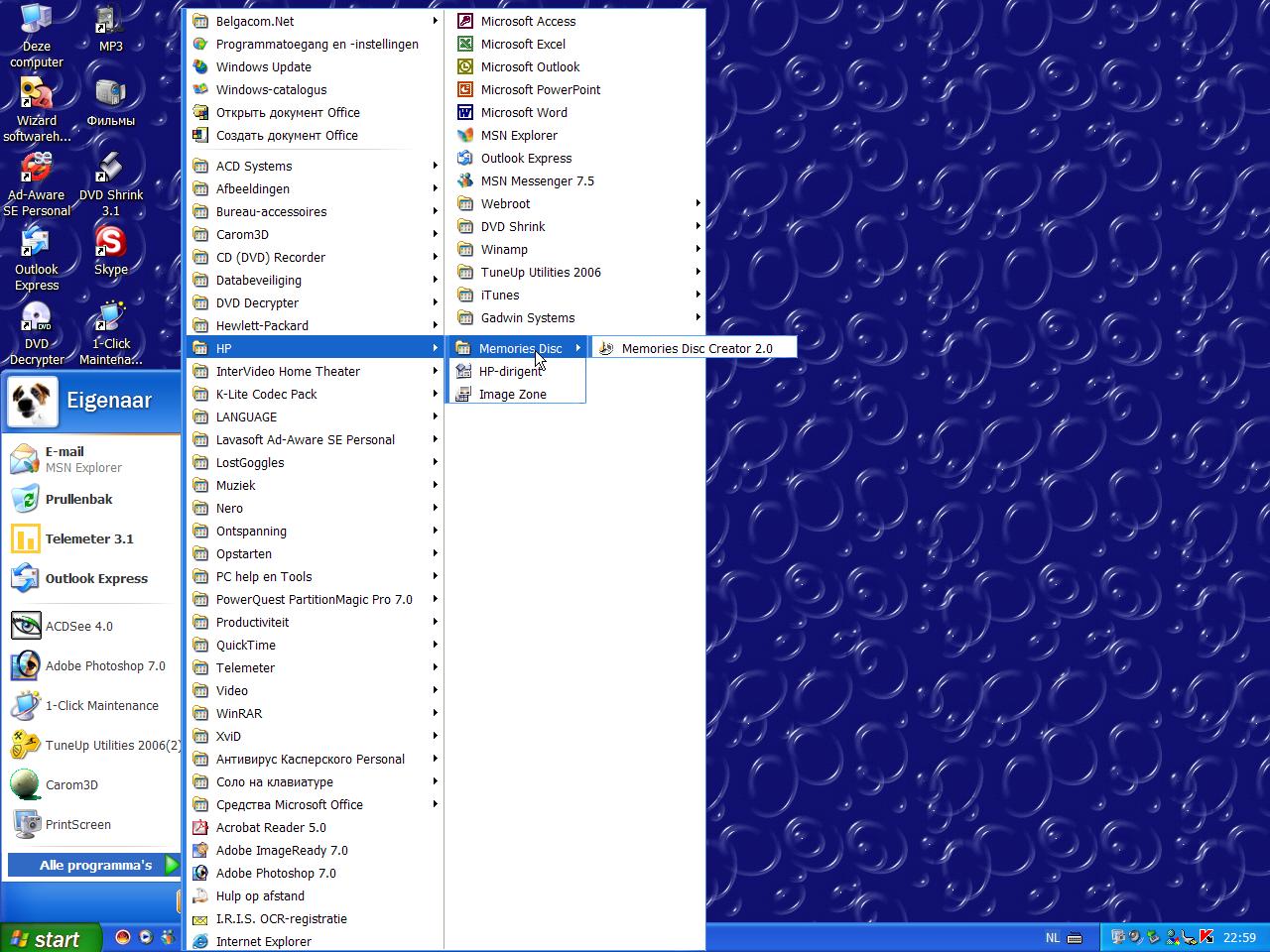Image resolution: width=1270 pixels, height=952 pixels.
Task: Open Открыть документ Office entry
Action: (315, 112)
